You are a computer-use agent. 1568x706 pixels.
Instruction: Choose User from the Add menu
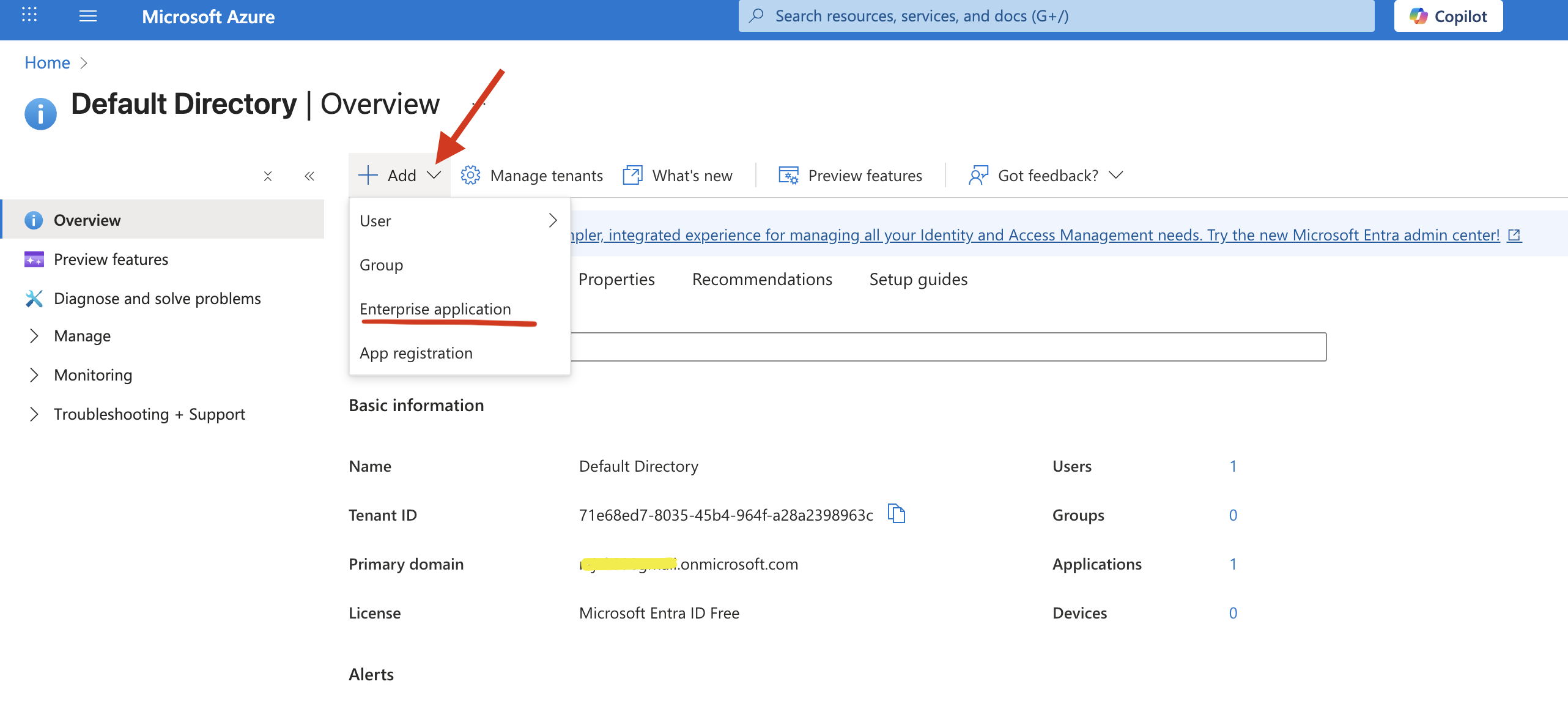click(x=459, y=221)
